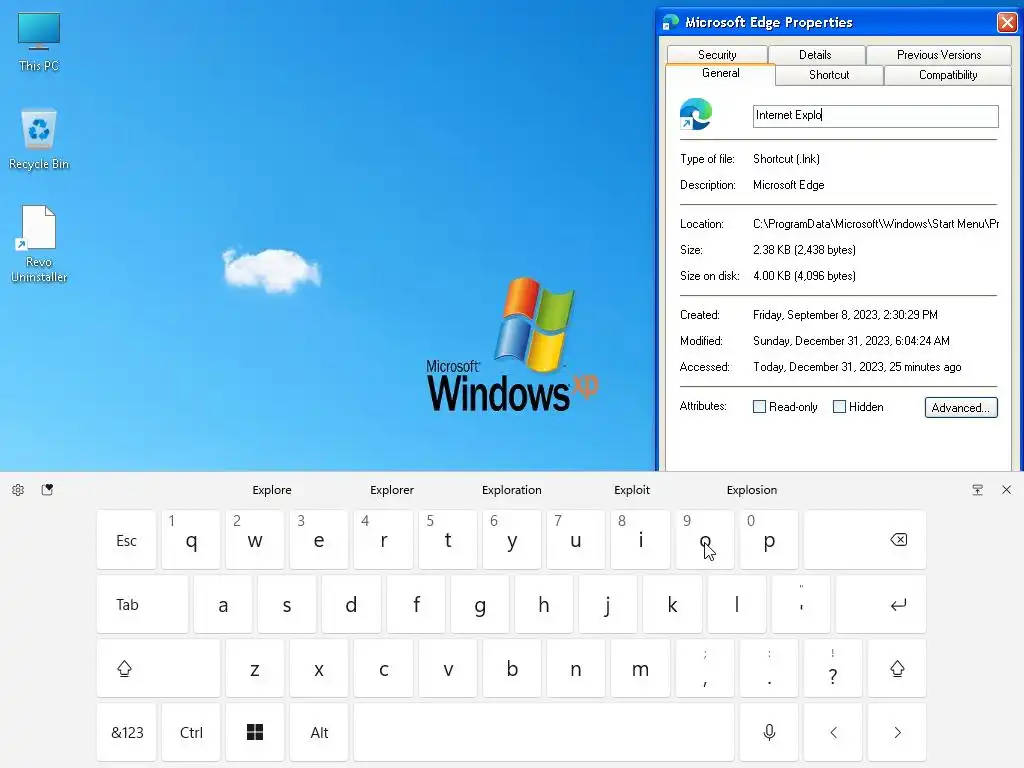The image size is (1024, 768).
Task: Open the Shortcut tab
Action: coord(829,75)
